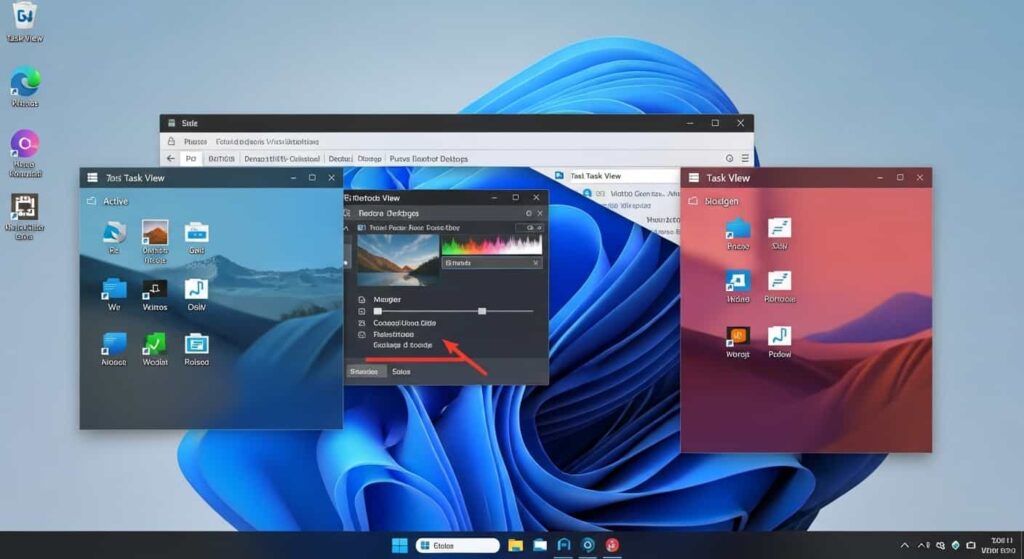
Task: Click the red circular taskbar app icon
Action: click(612, 545)
